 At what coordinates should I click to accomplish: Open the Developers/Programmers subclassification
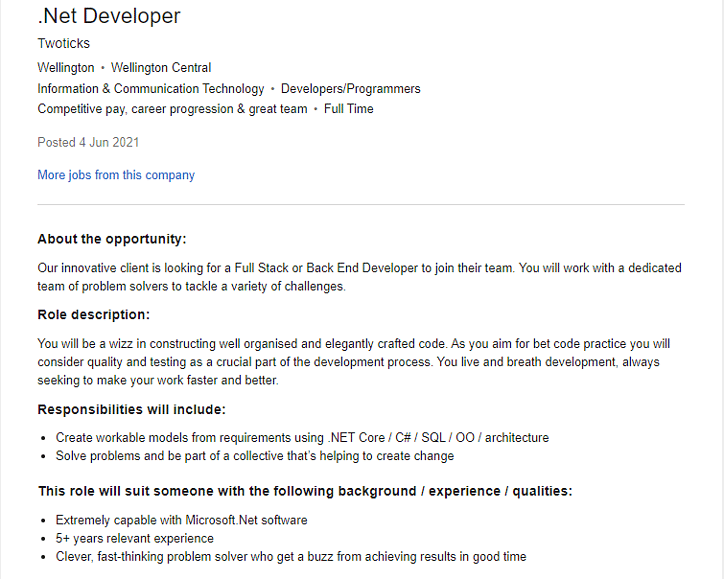350,89
